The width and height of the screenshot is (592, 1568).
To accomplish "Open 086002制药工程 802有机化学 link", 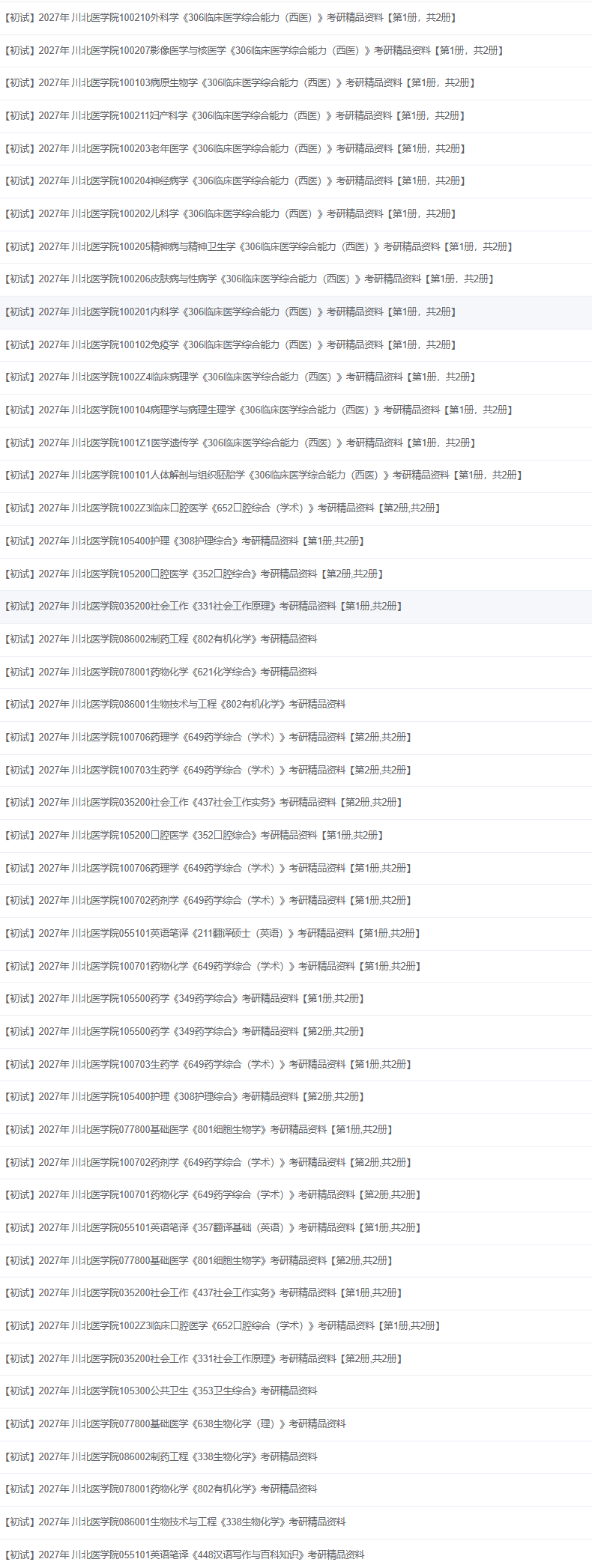I will coord(160,639).
